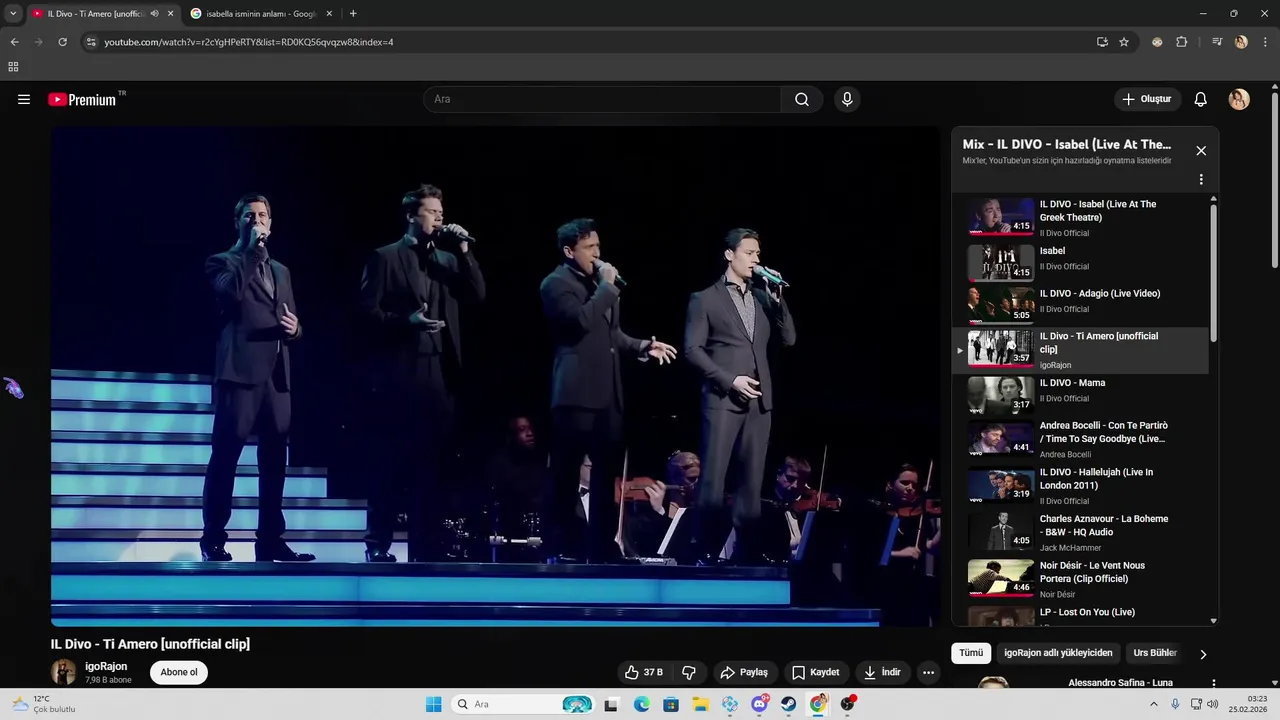Open YouTube notifications bell
Image resolution: width=1280 pixels, height=720 pixels.
point(1201,99)
